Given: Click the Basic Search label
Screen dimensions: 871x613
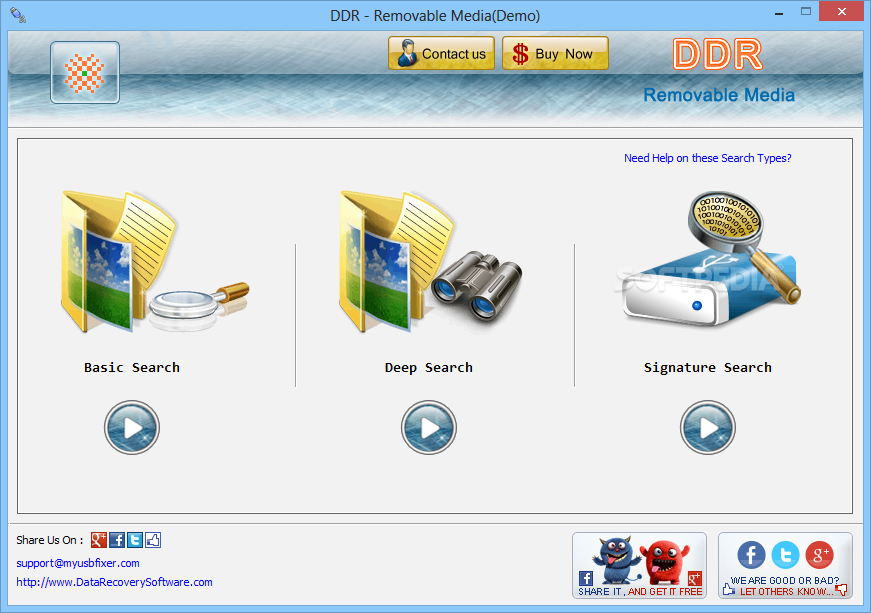Looking at the screenshot, I should tap(132, 368).
